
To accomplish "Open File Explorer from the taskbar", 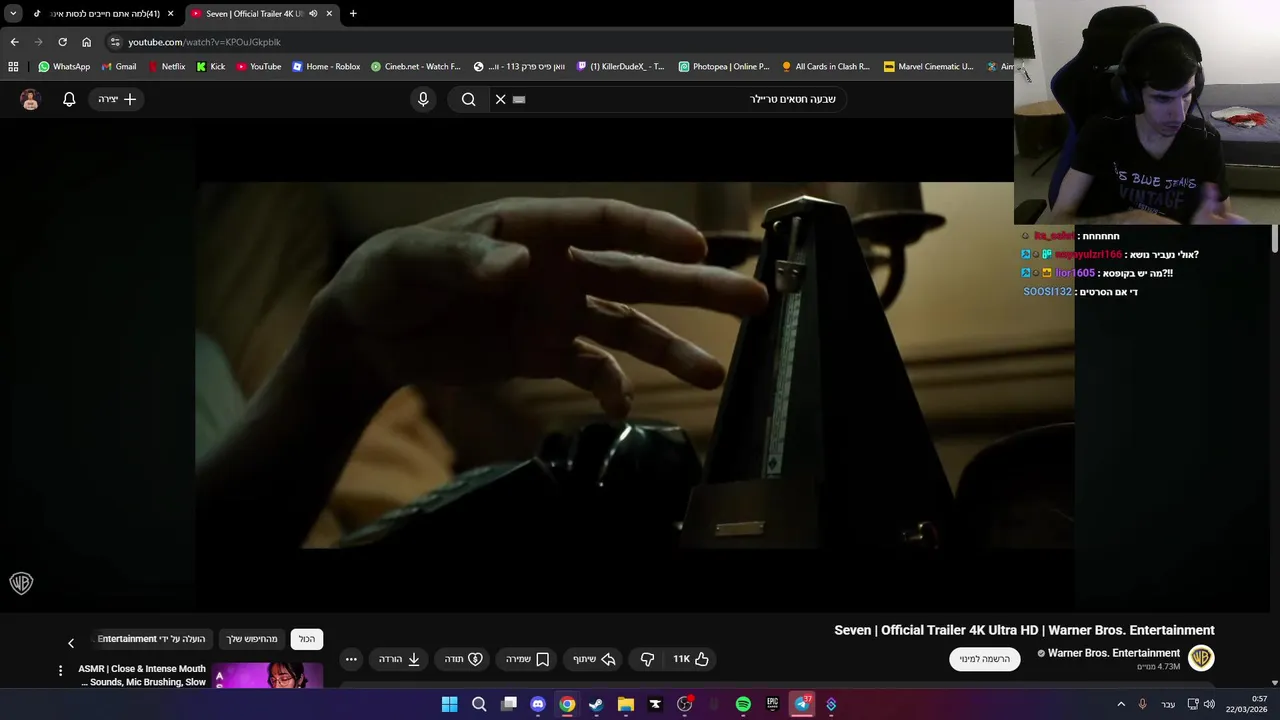I will pyautogui.click(x=626, y=704).
